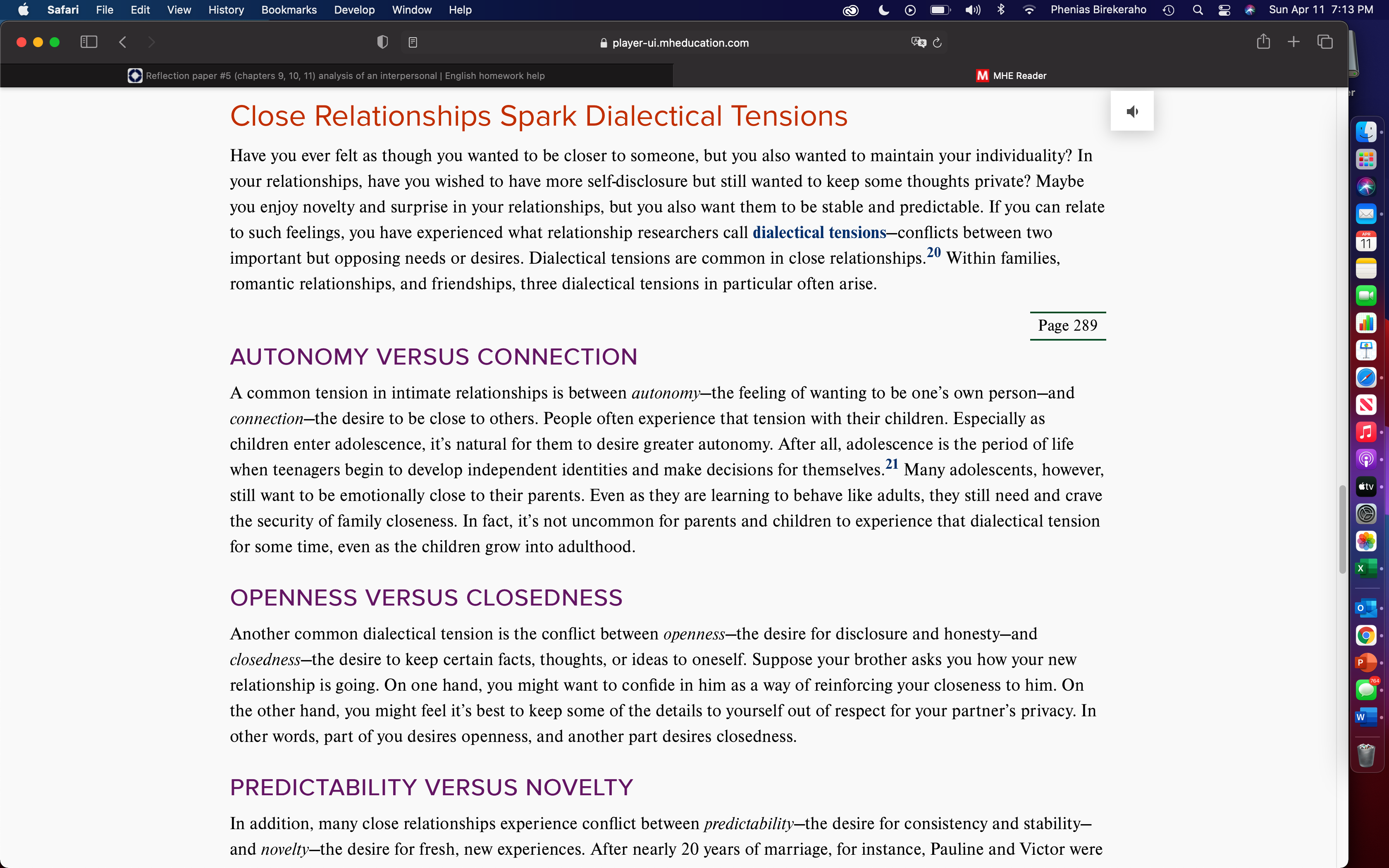The height and width of the screenshot is (868, 1389).
Task: Open Numbers app in the Dock
Action: [x=1366, y=323]
